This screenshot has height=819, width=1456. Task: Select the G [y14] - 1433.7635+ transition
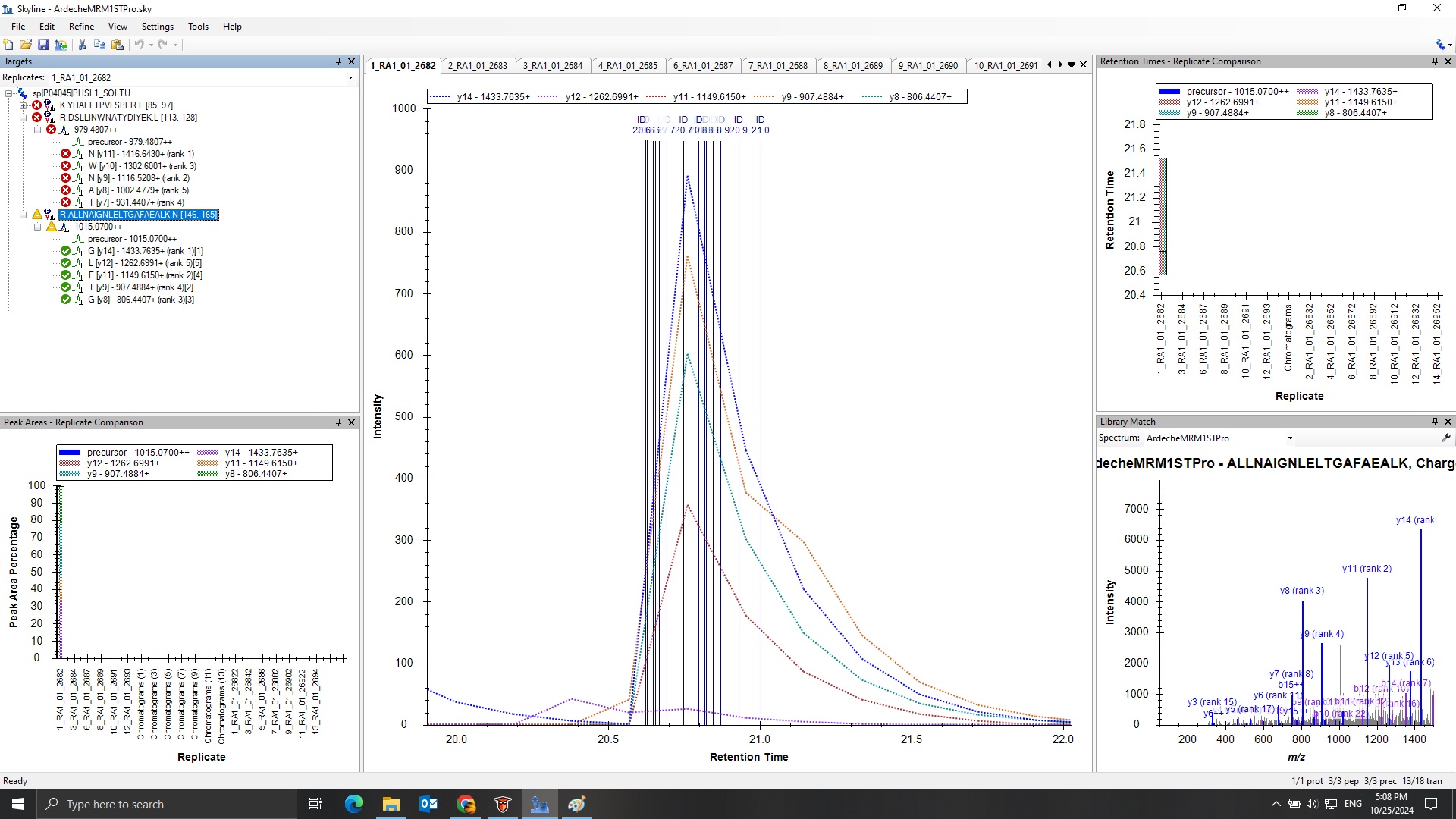click(145, 251)
